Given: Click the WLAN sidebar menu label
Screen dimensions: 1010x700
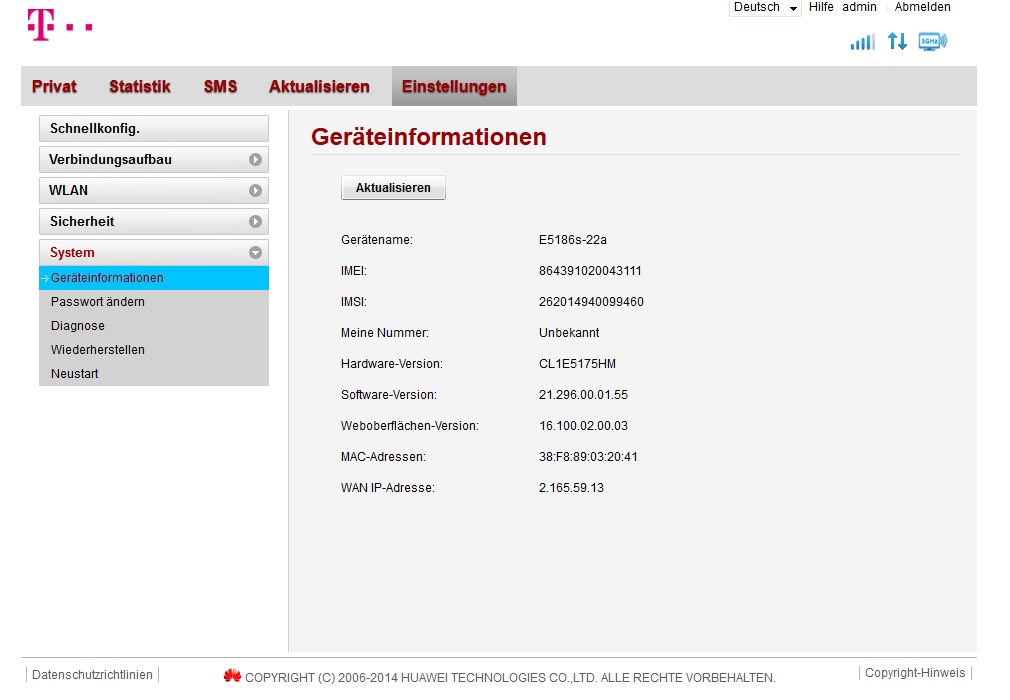Looking at the screenshot, I should tap(68, 191).
